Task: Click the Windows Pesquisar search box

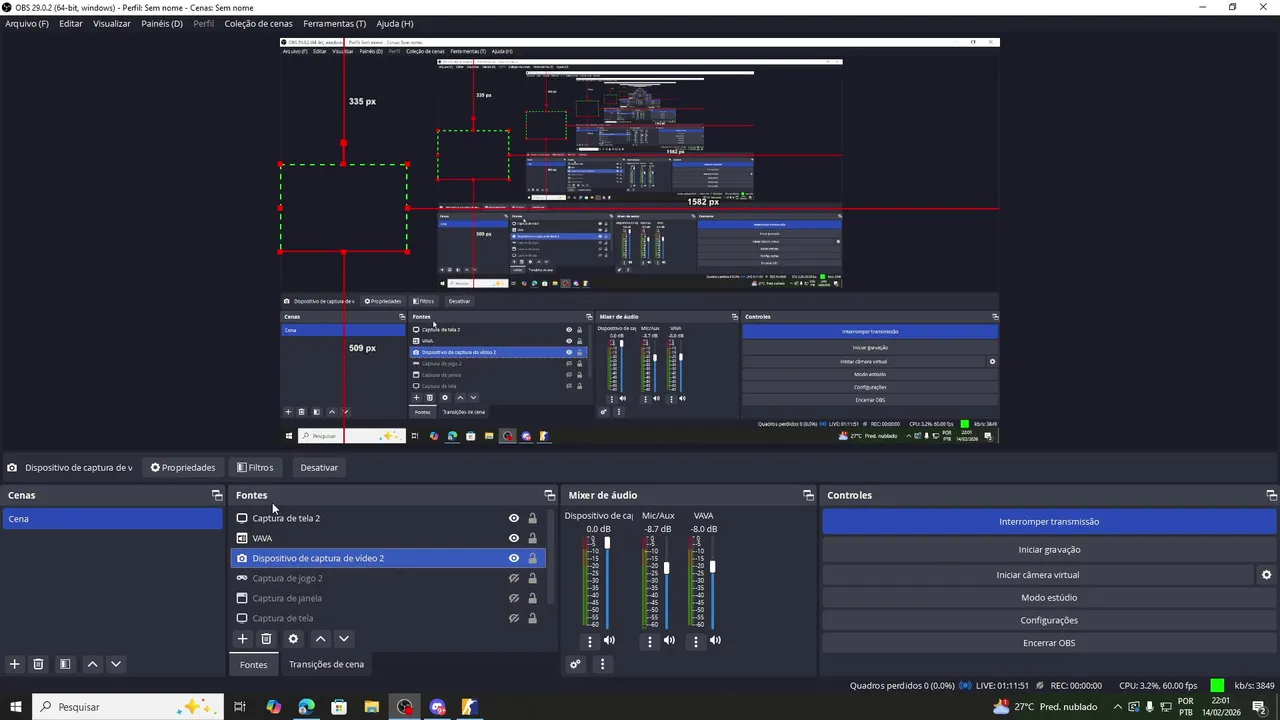Action: (x=127, y=707)
